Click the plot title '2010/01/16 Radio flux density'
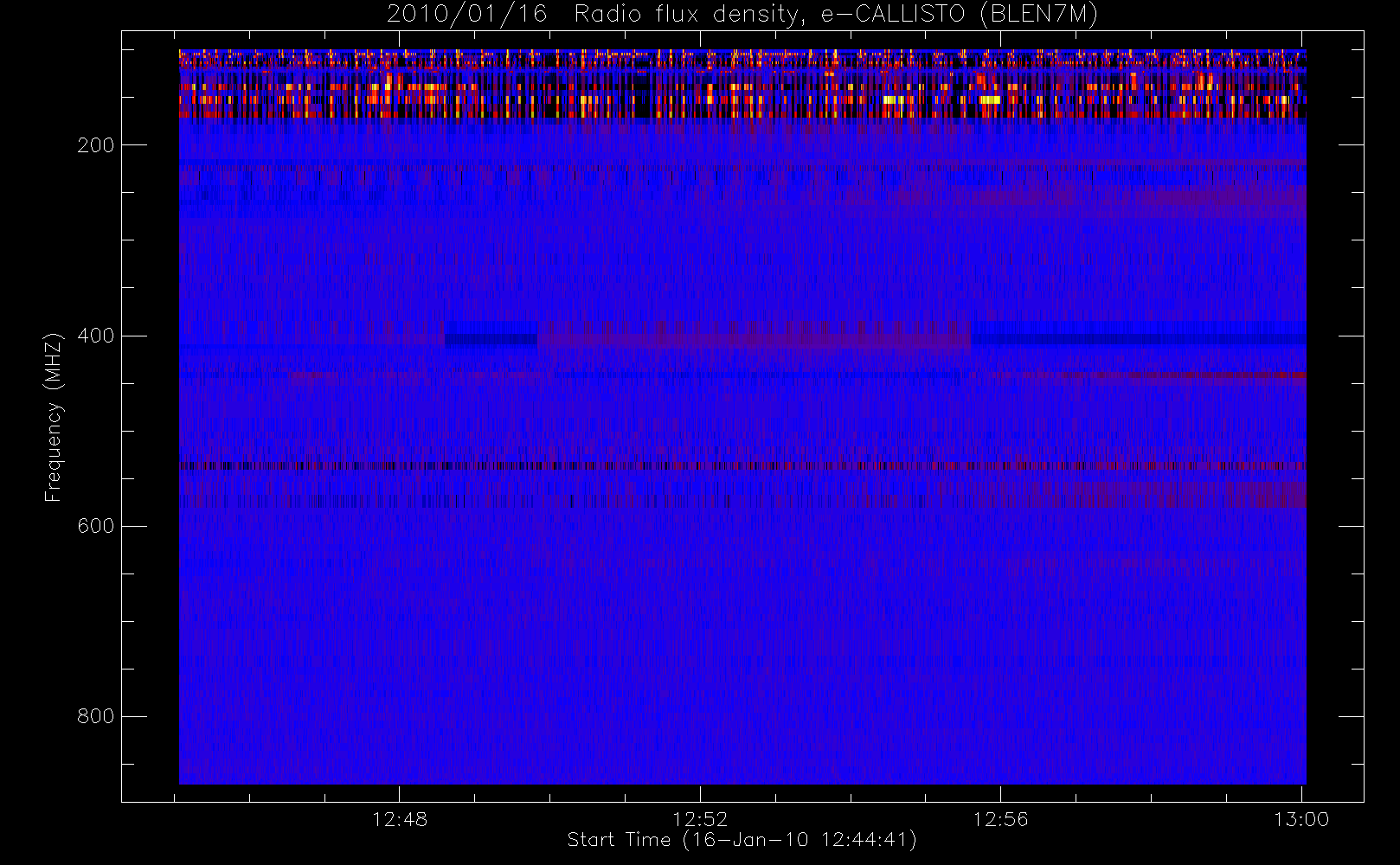This screenshot has height=865, width=1400. click(x=742, y=15)
